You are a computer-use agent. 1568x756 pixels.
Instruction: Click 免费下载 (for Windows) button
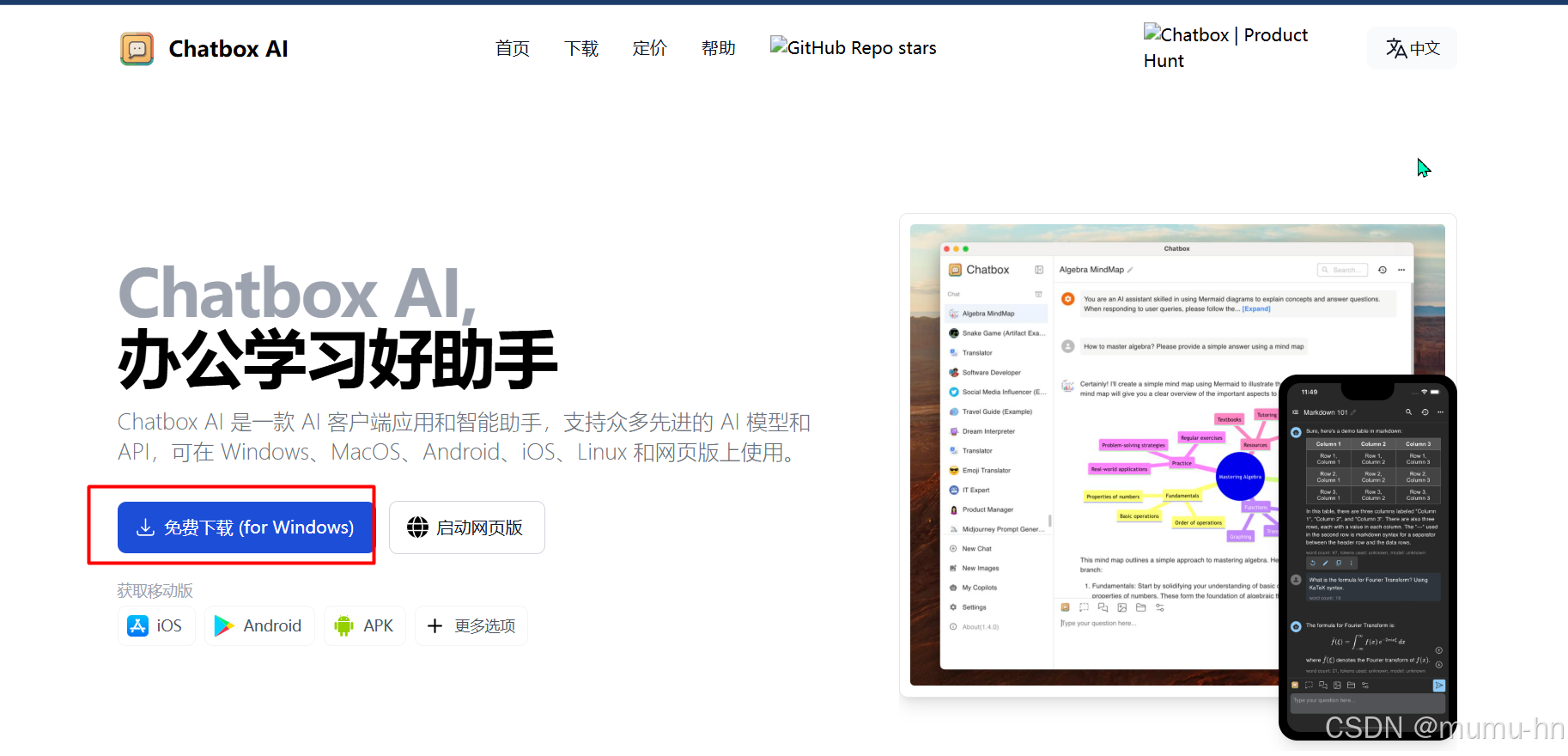click(x=245, y=527)
